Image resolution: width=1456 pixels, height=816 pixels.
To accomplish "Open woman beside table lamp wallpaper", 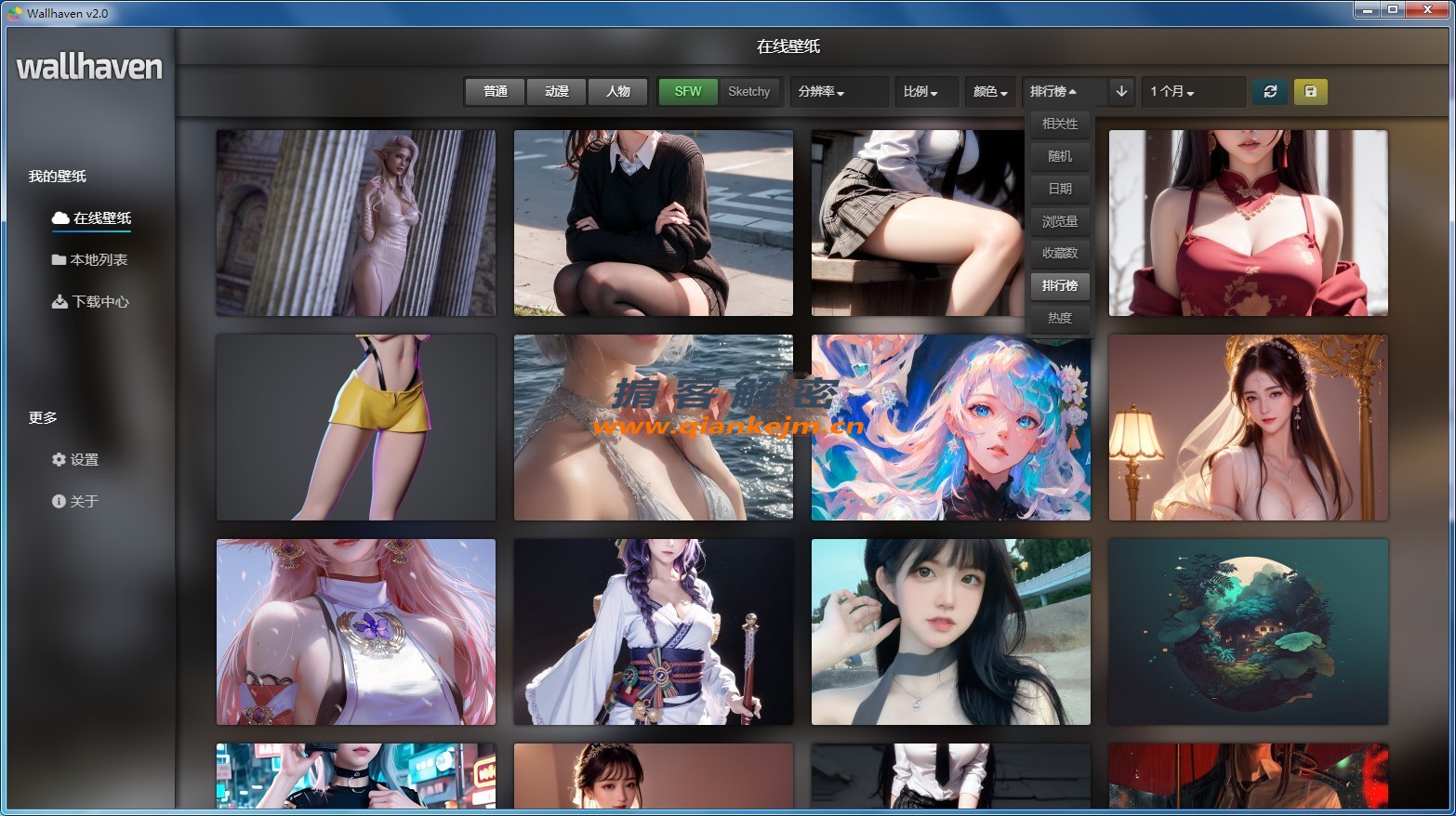I will (x=1249, y=428).
